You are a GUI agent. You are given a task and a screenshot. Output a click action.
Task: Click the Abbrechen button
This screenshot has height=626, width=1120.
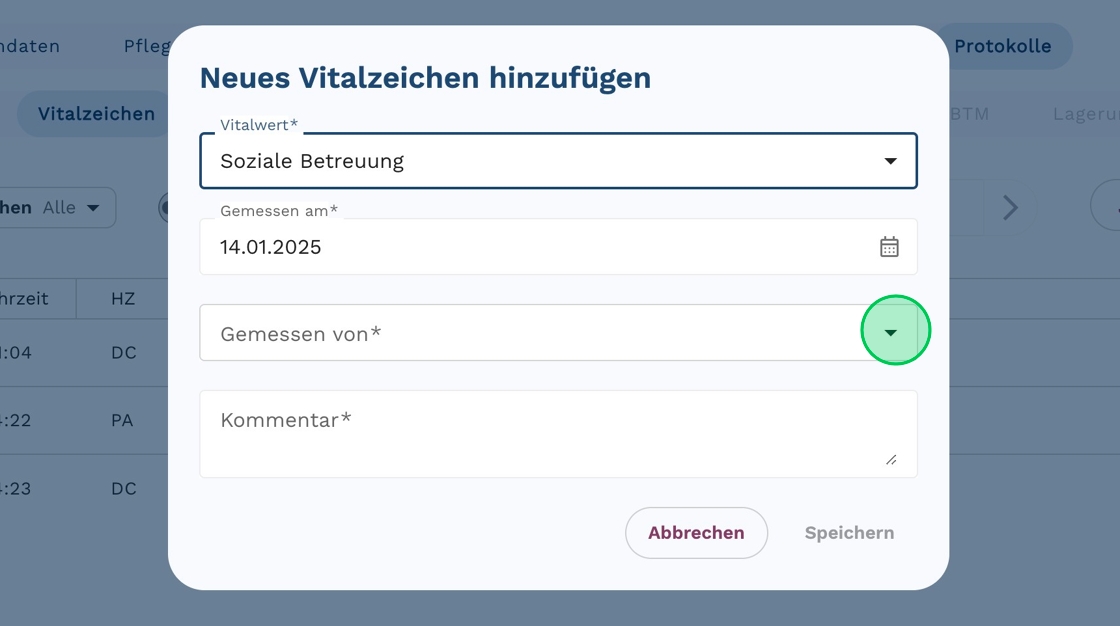point(696,533)
